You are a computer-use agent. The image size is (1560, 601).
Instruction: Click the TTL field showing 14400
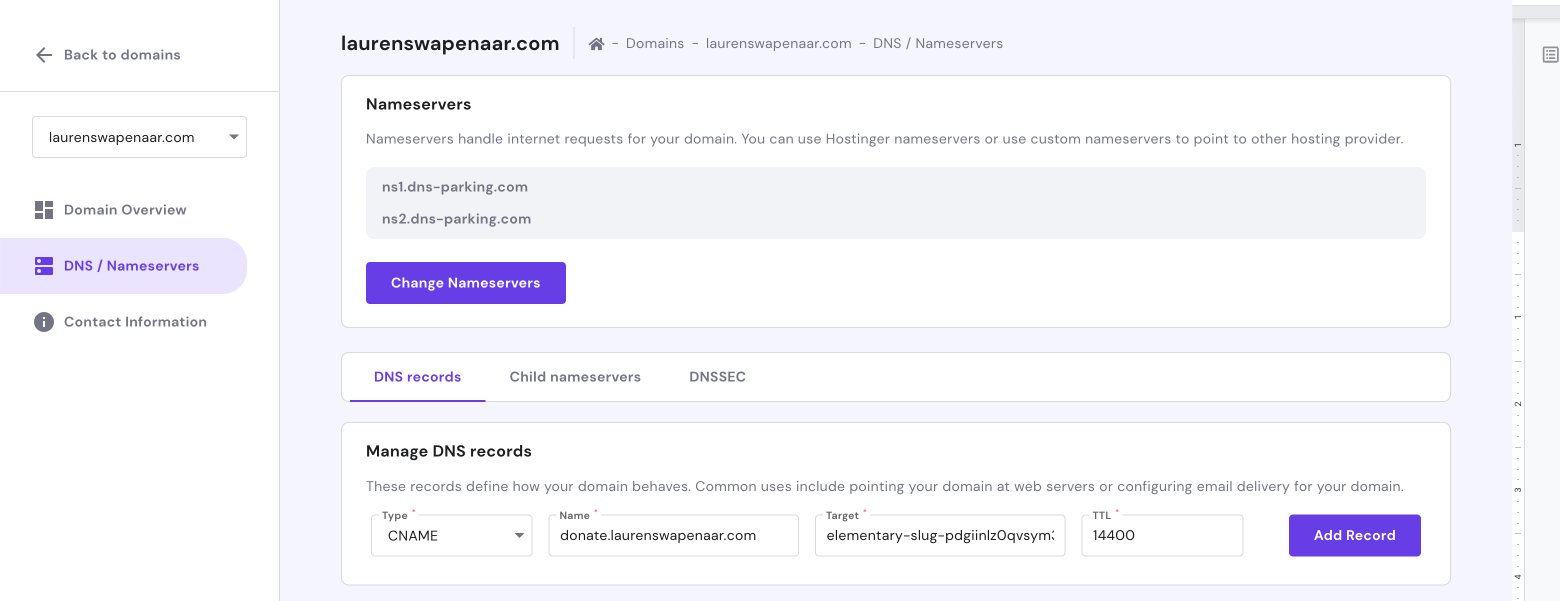click(1161, 535)
